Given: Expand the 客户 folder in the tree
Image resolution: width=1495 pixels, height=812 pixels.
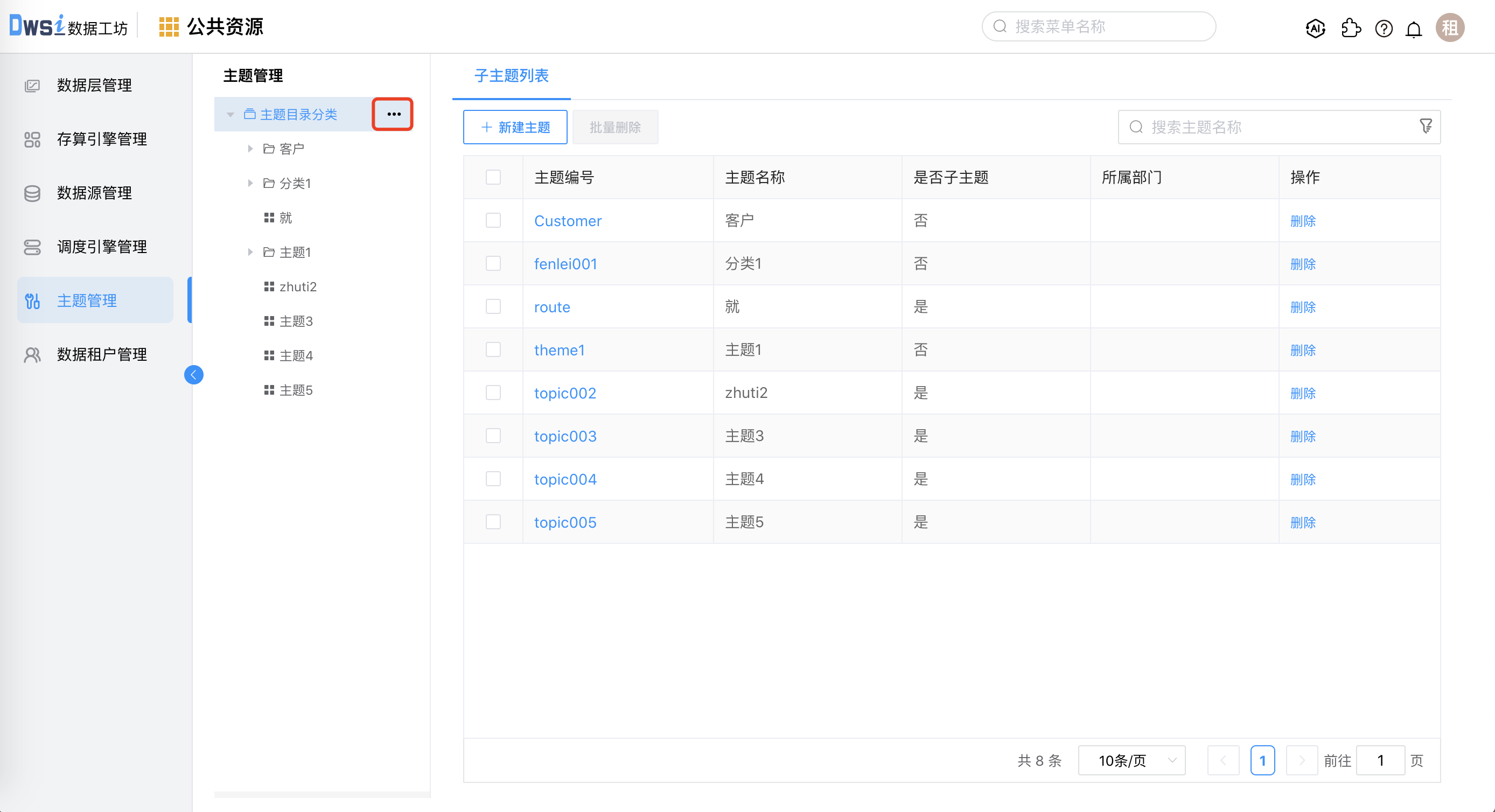Looking at the screenshot, I should [250, 149].
